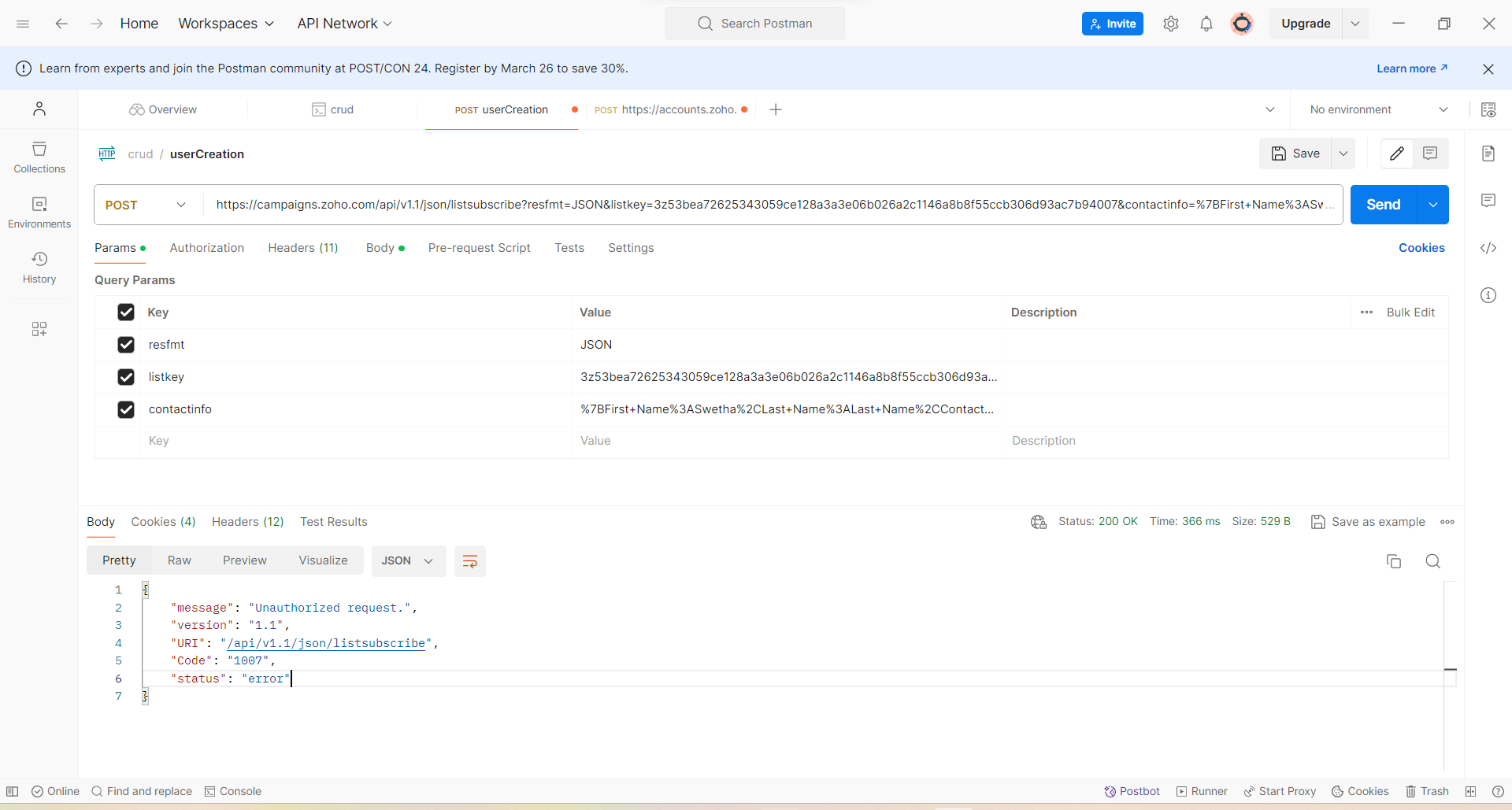Focus the Search Postman box

click(x=755, y=24)
